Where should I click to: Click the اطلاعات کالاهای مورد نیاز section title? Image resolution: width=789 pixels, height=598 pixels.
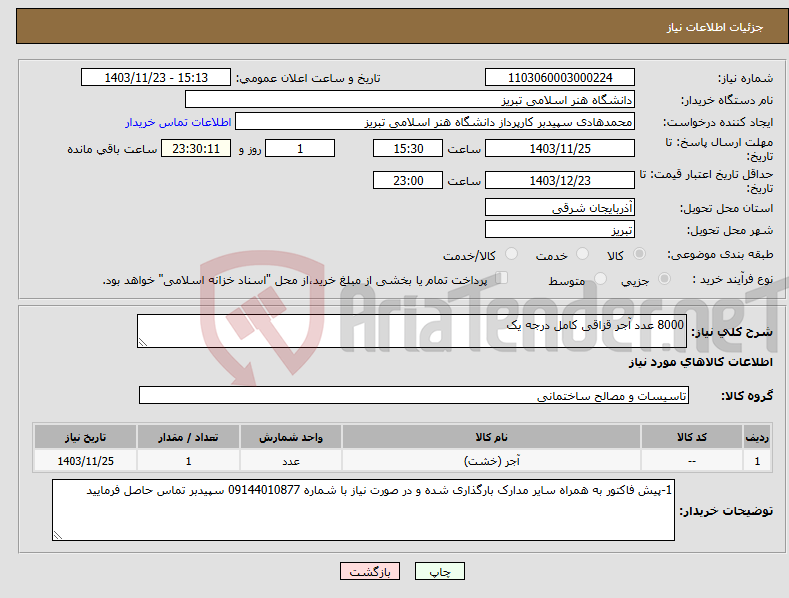pos(700,362)
